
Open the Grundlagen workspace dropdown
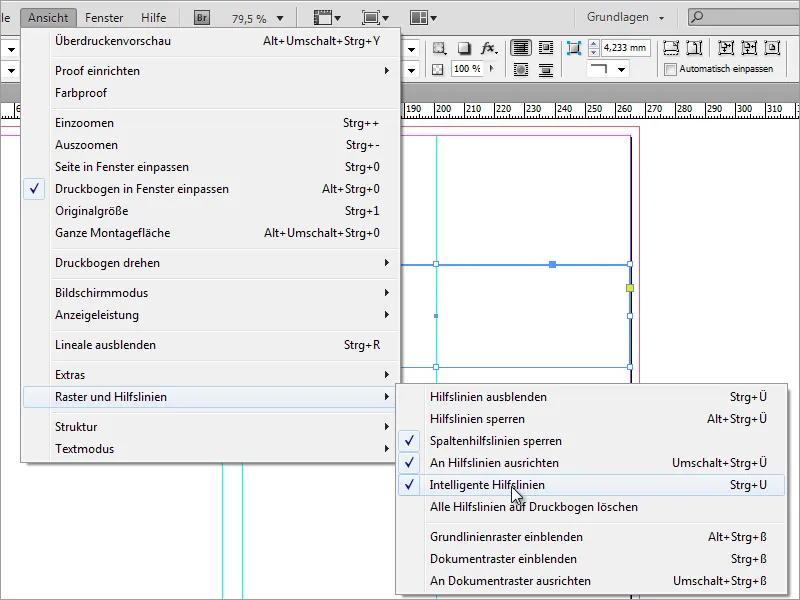[x=626, y=17]
